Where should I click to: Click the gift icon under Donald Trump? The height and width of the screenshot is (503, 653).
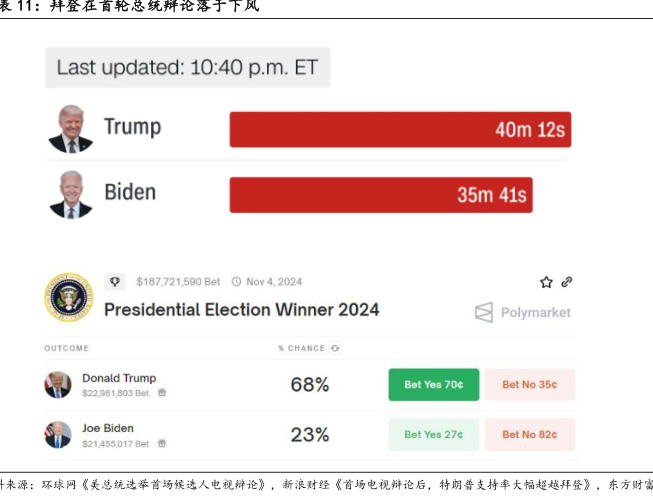162,393
